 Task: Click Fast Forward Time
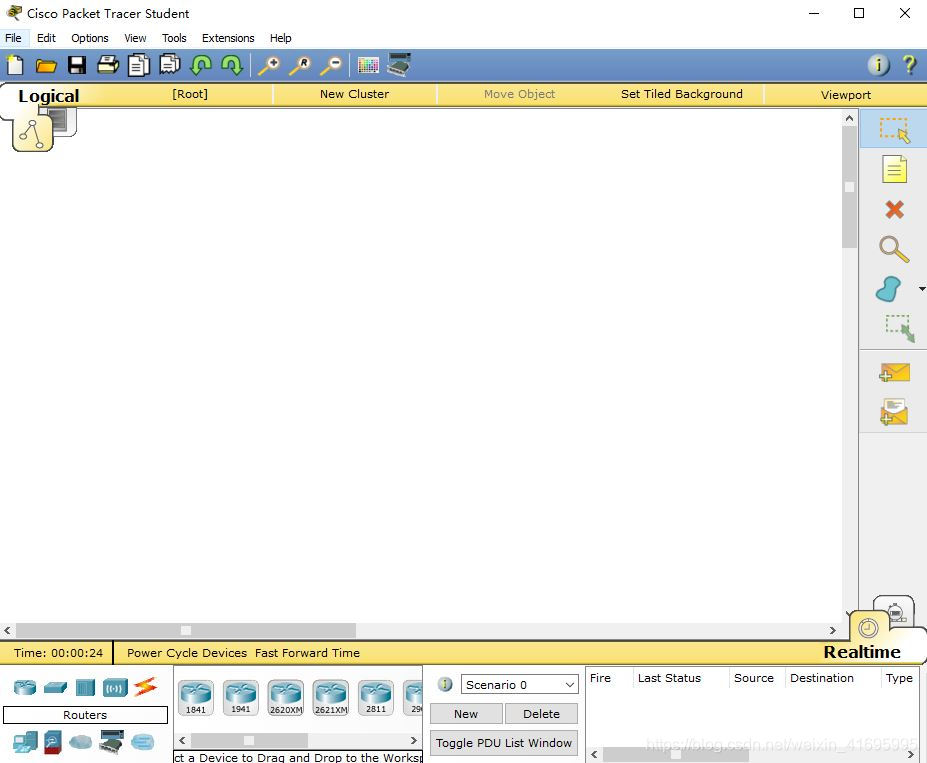coord(307,652)
